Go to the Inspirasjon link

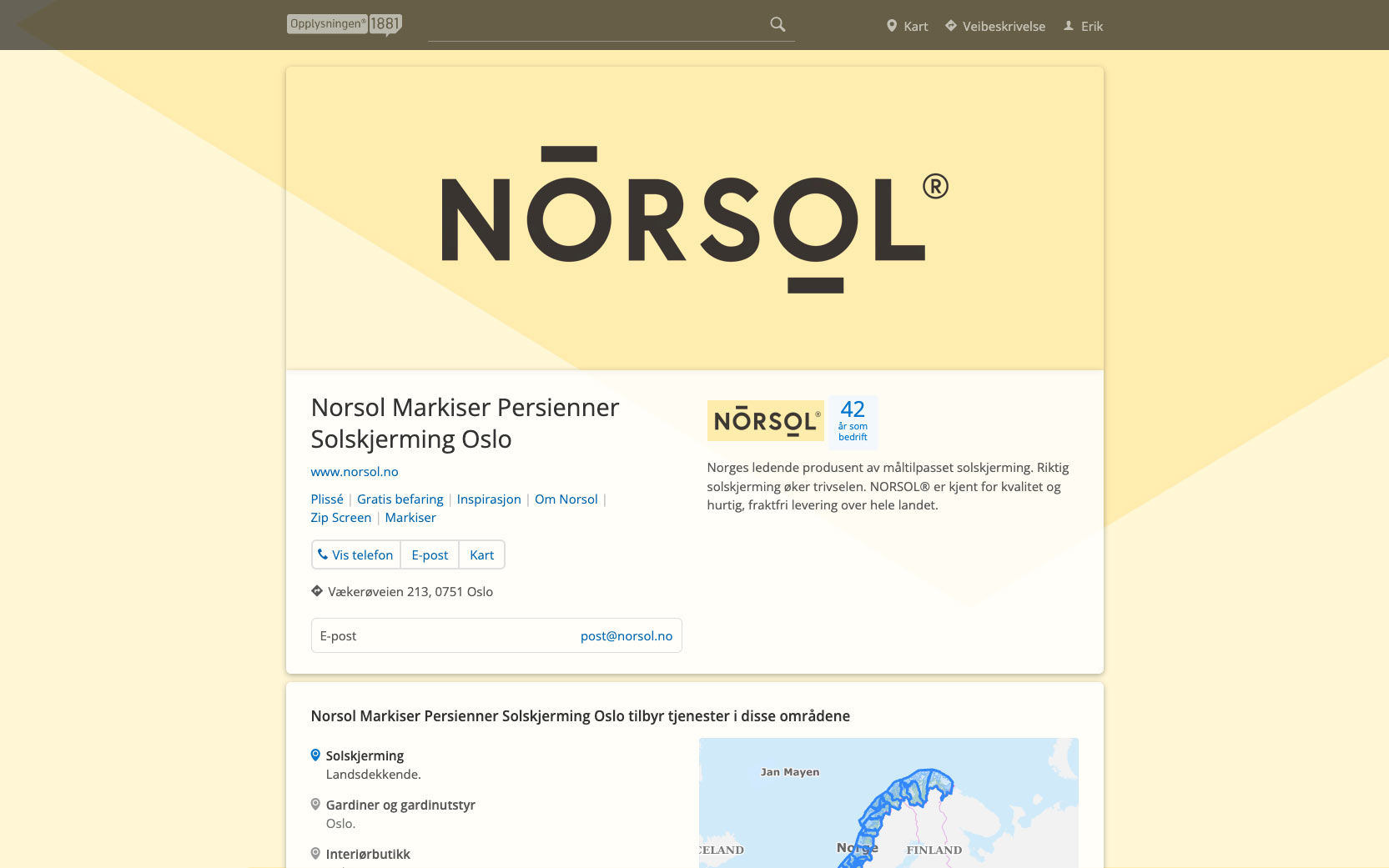(489, 499)
